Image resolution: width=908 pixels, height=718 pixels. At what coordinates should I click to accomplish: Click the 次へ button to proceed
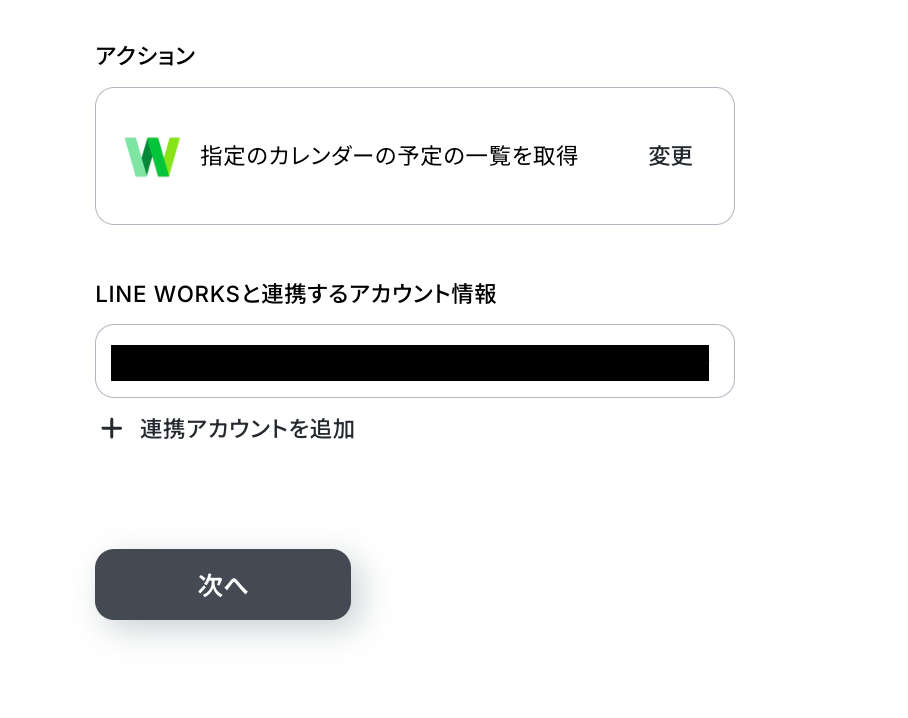[x=223, y=584]
